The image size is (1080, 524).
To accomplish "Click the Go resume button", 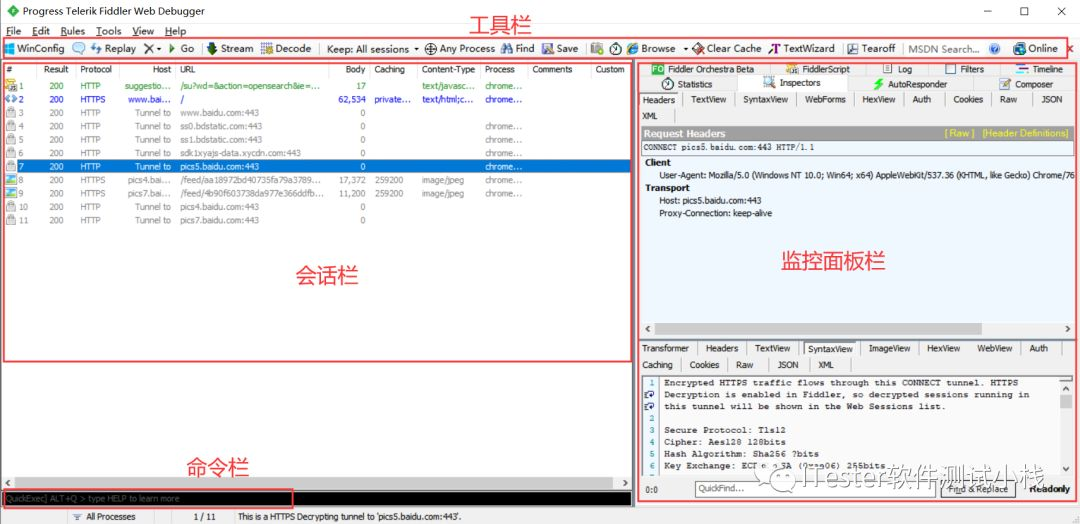I will (x=181, y=49).
